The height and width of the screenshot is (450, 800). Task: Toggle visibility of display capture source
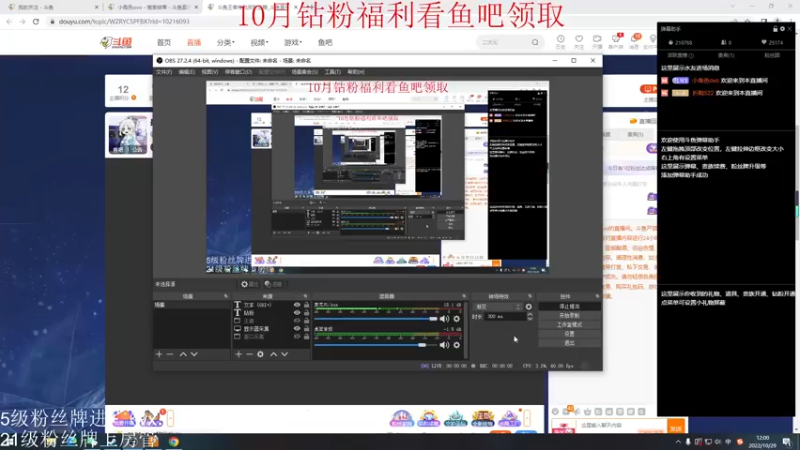click(x=297, y=329)
